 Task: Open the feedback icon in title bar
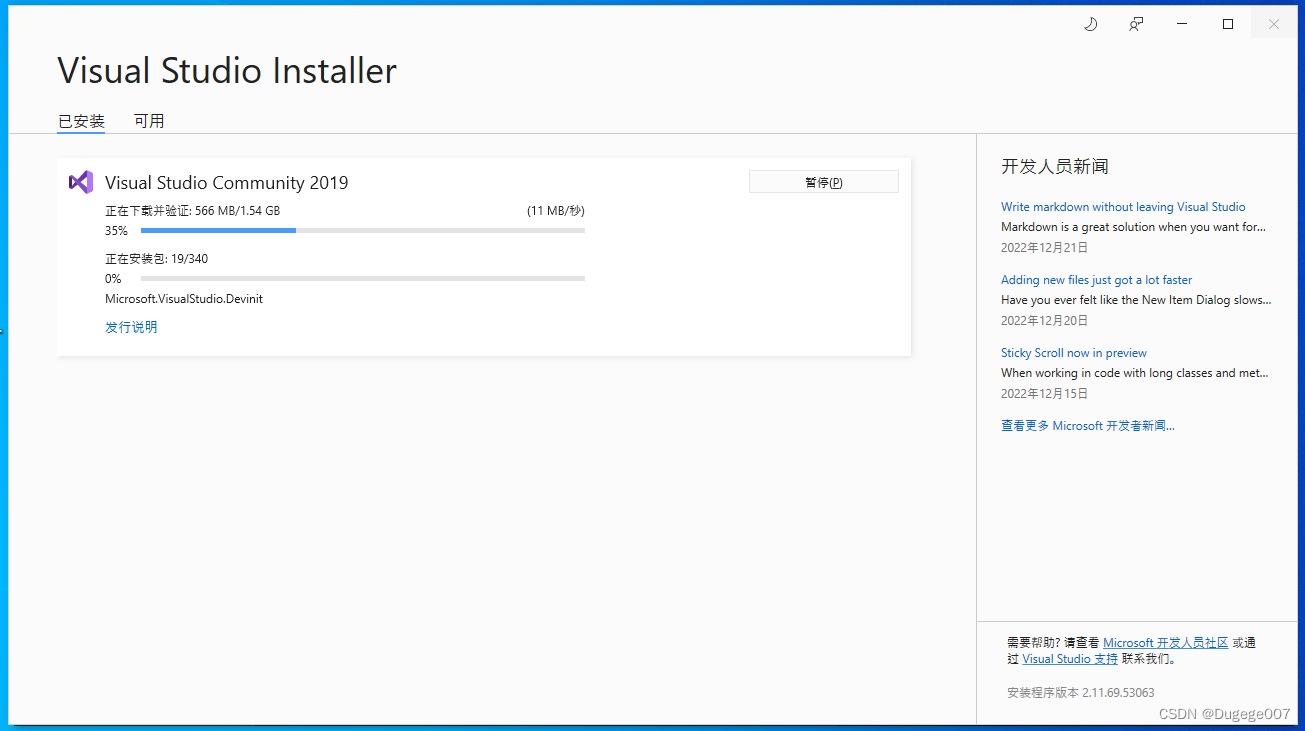point(1136,24)
